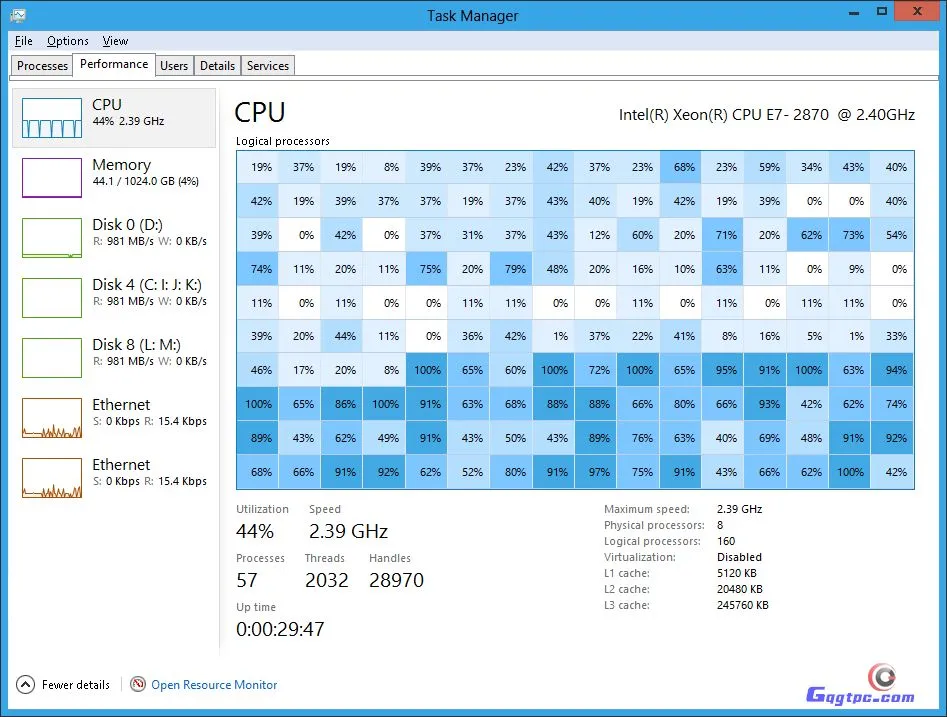The width and height of the screenshot is (947, 717).
Task: Click the Resource Monitor icon
Action: point(138,685)
